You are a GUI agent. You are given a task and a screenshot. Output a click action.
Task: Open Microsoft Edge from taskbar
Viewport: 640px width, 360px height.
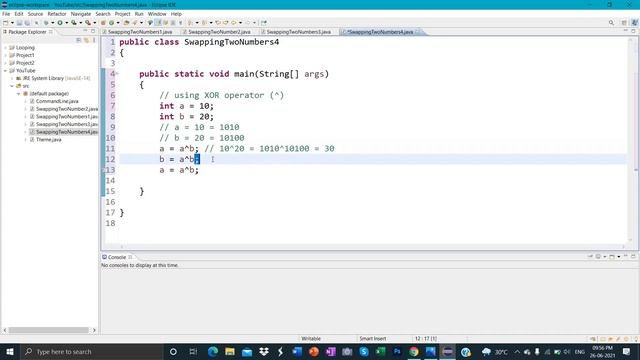click(213, 351)
